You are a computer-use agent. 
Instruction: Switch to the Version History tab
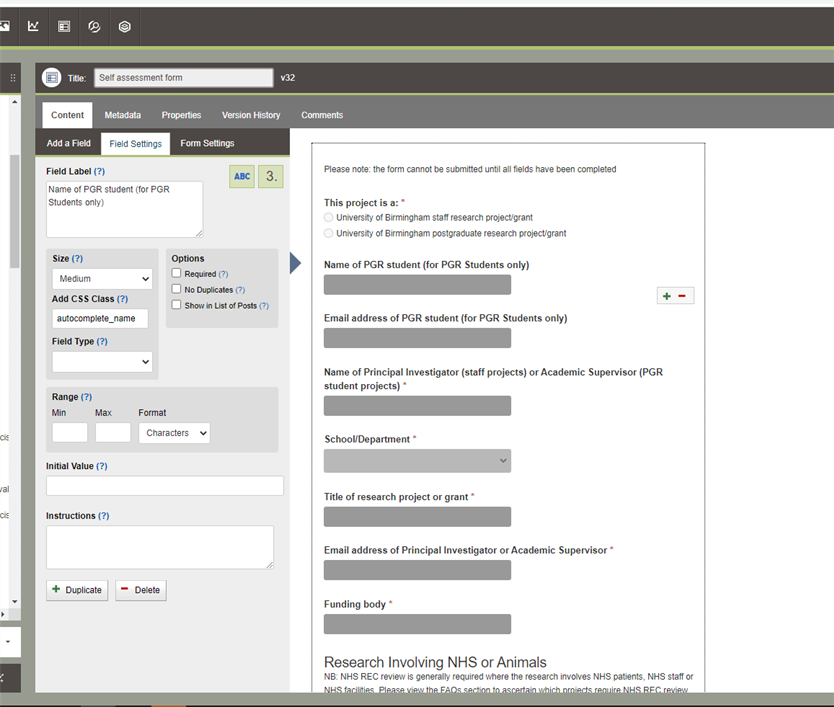pos(251,115)
